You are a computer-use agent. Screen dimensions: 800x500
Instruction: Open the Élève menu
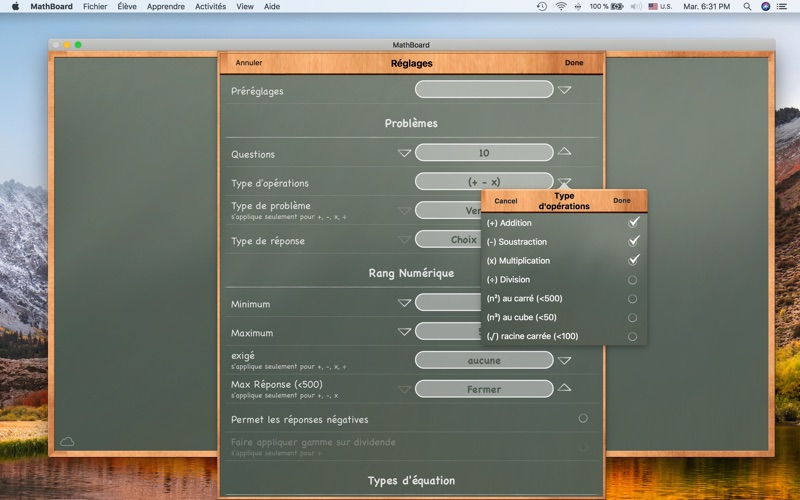click(127, 7)
